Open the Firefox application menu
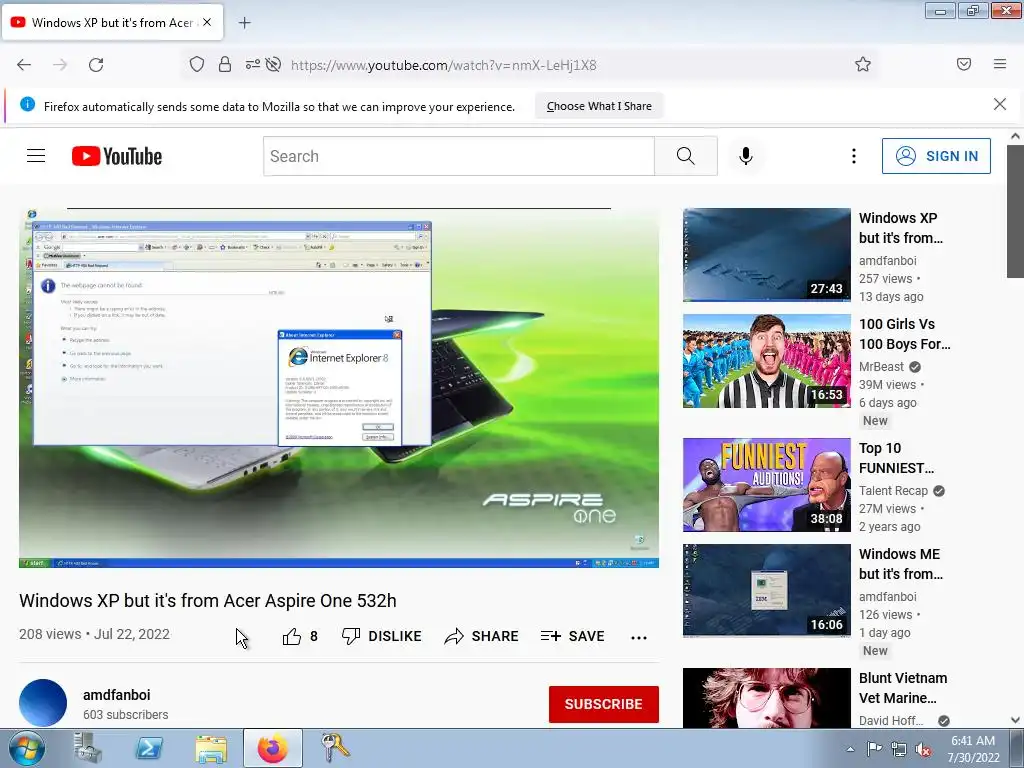Screen dimensions: 1024x768 click(1000, 64)
